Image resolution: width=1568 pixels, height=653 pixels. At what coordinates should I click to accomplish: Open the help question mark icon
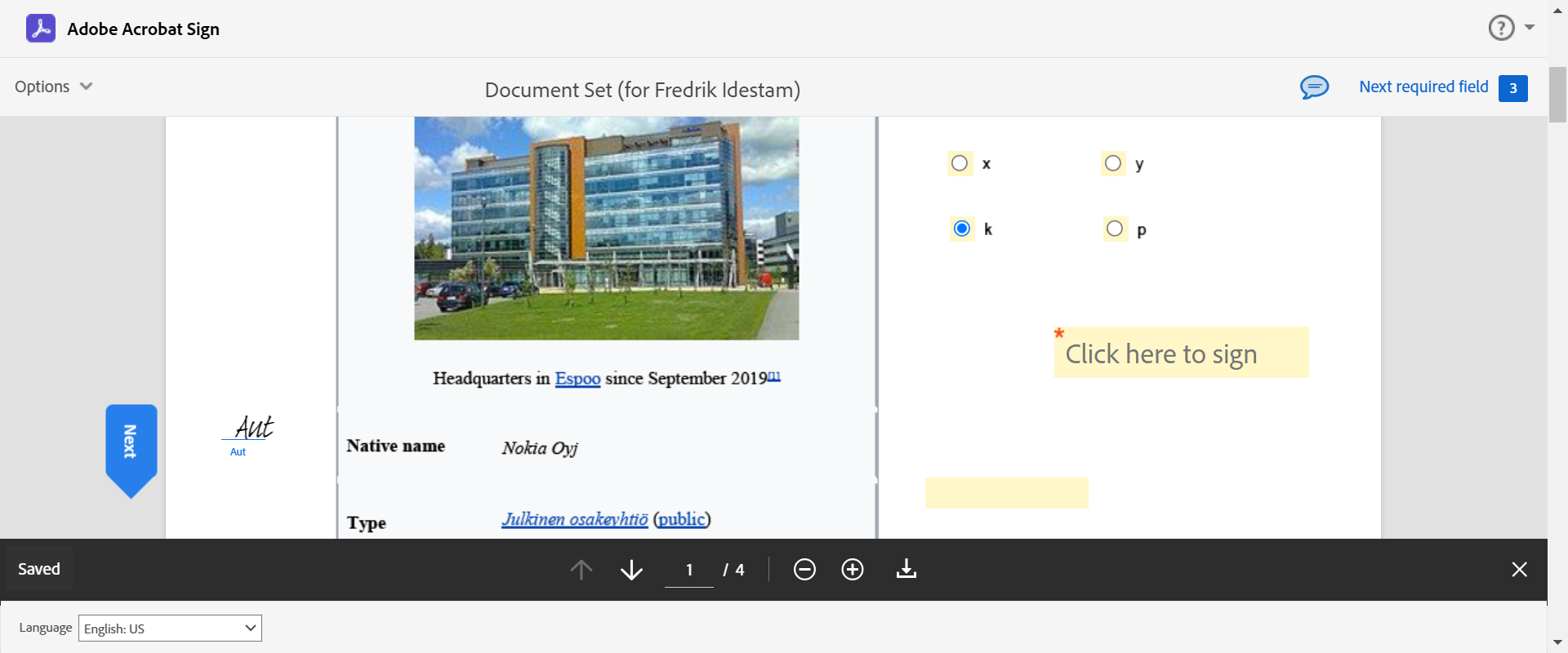click(x=1501, y=28)
